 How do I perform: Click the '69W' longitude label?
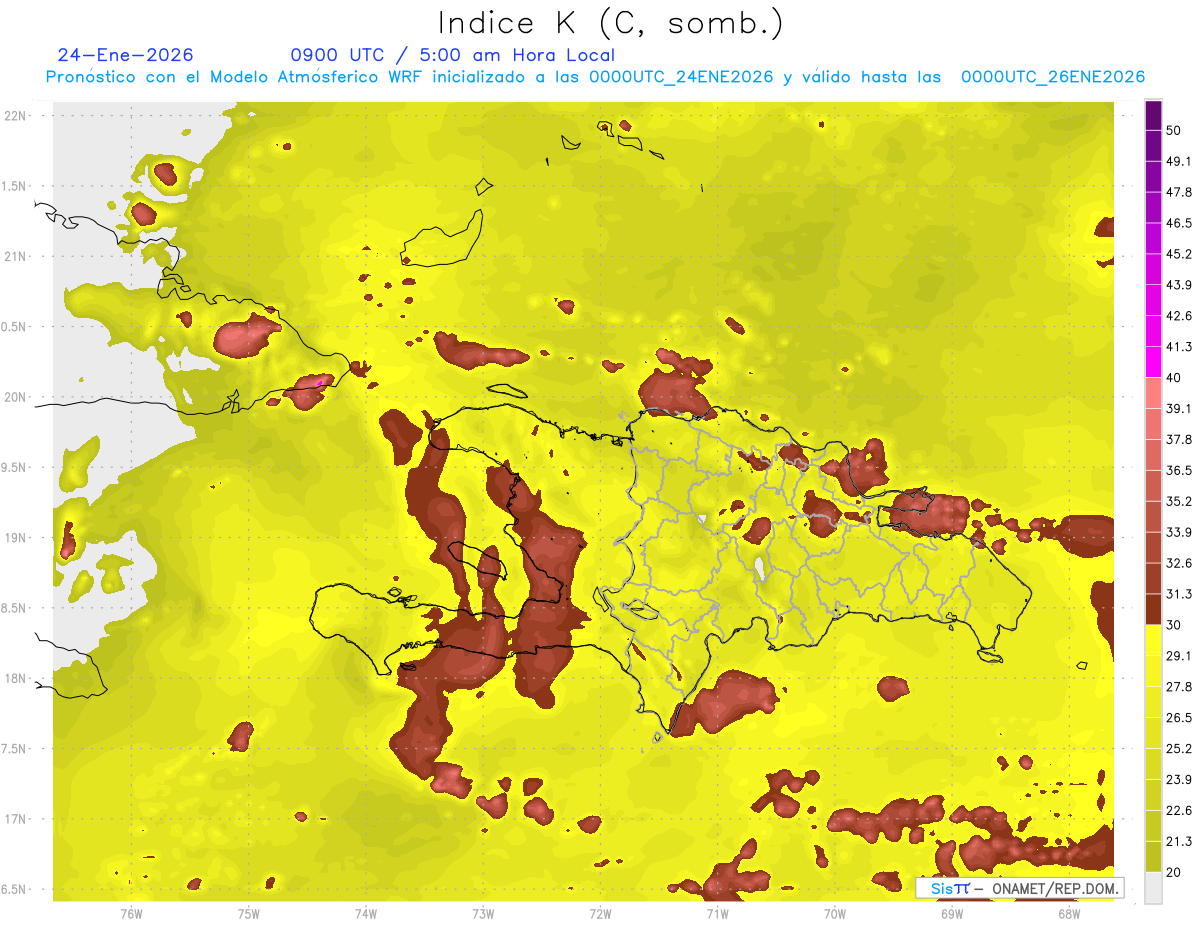point(952,913)
